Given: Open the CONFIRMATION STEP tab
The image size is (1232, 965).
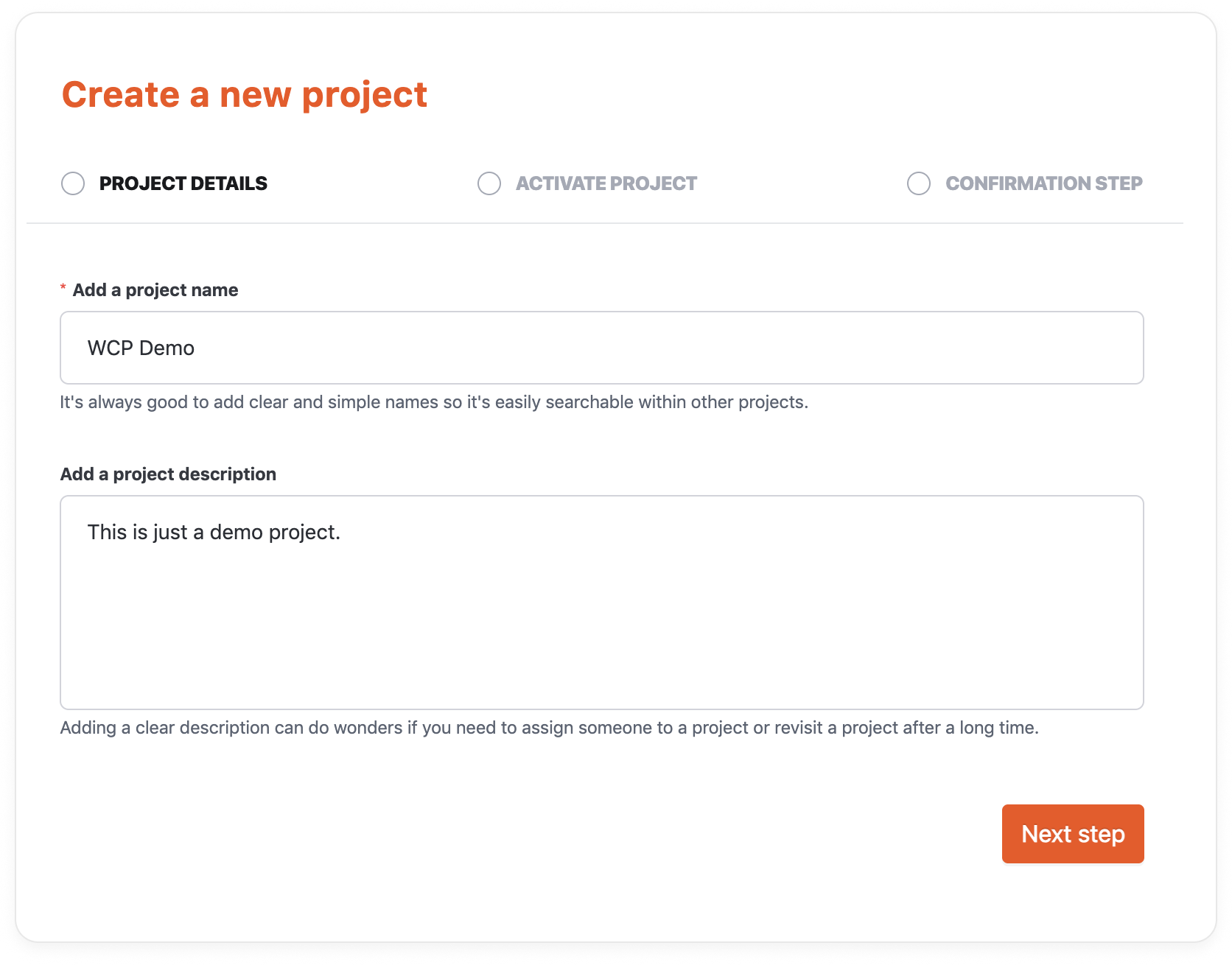Looking at the screenshot, I should coord(1044,183).
